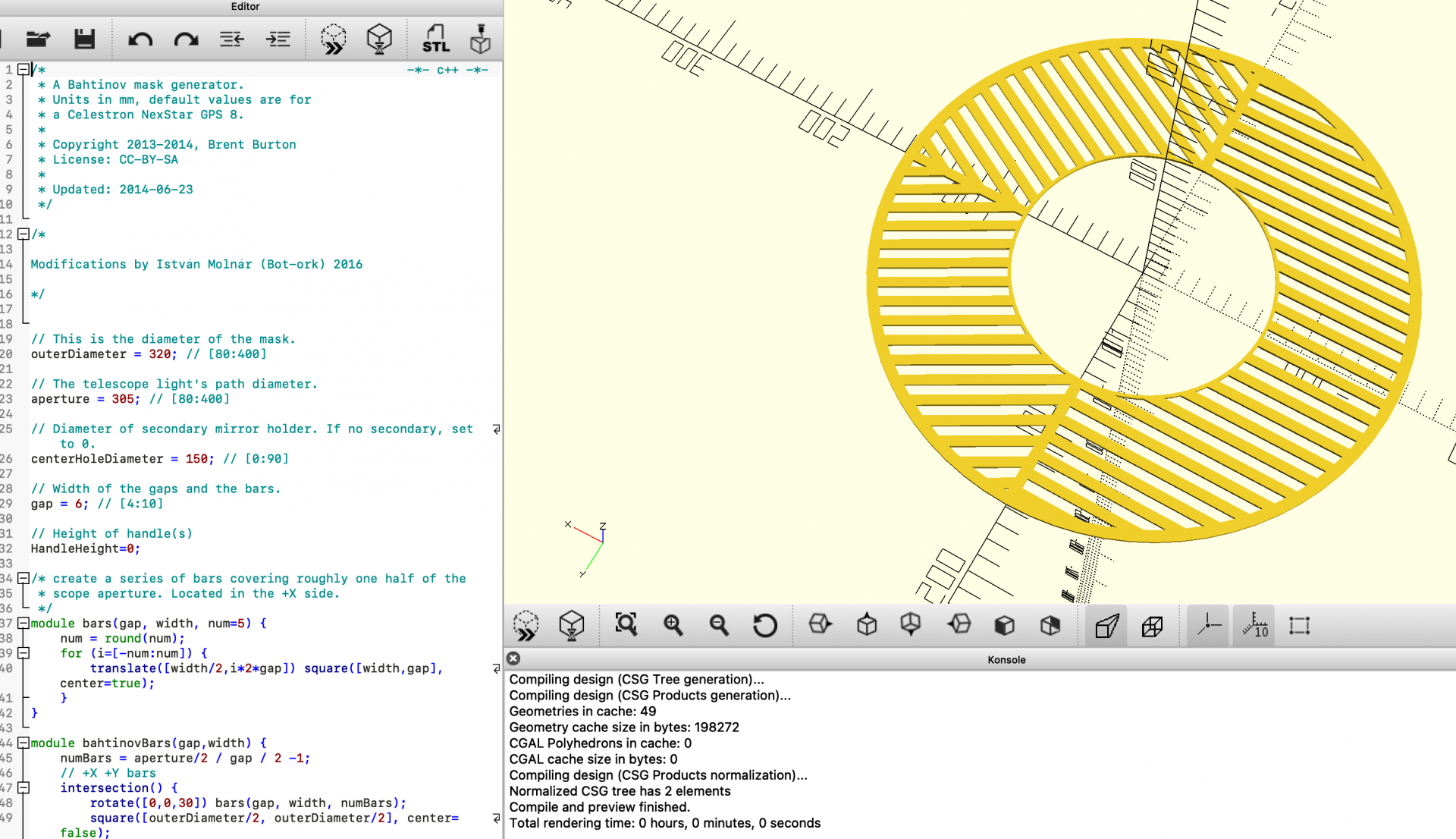1456x839 pixels.
Task: Click 'Geometry cache size in bytes: 198272' line
Action: click(x=624, y=727)
